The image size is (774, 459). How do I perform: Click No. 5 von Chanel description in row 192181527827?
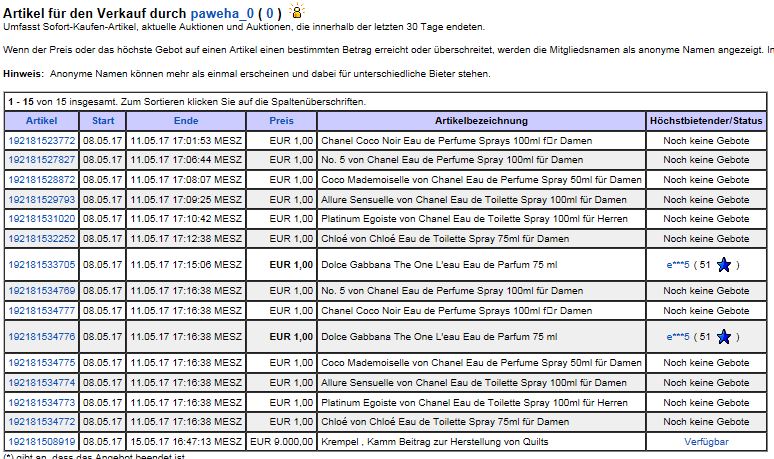point(452,160)
